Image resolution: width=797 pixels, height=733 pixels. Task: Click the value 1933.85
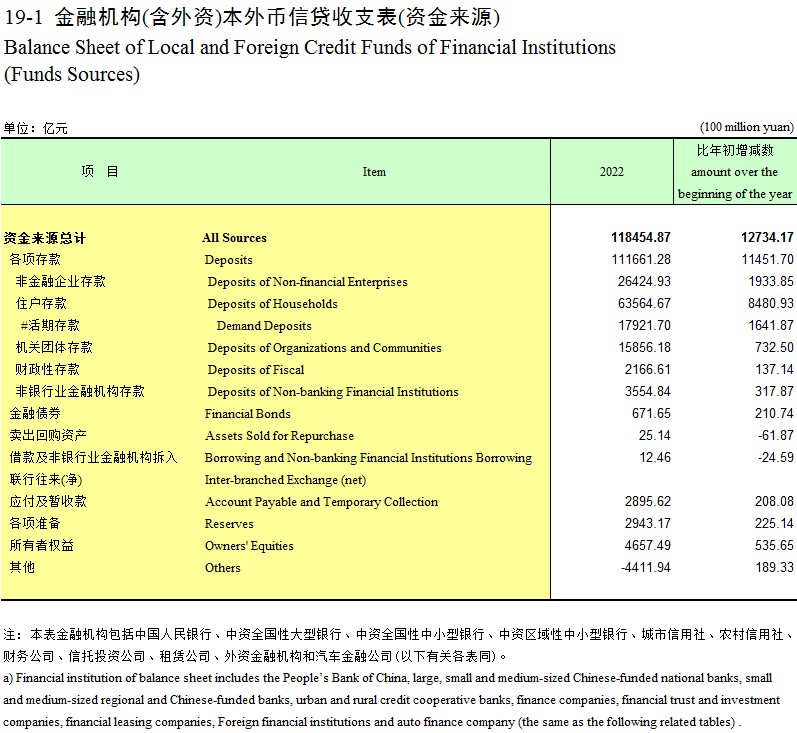coord(771,281)
